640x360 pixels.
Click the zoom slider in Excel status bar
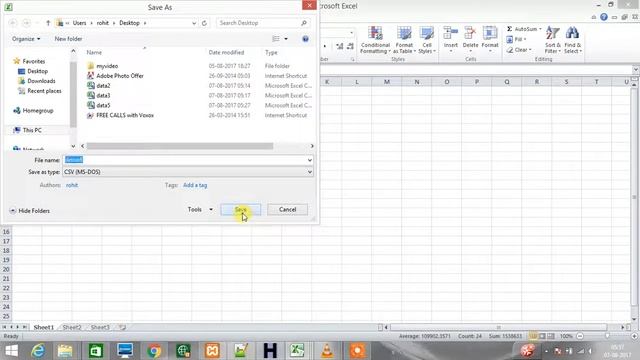click(607, 336)
